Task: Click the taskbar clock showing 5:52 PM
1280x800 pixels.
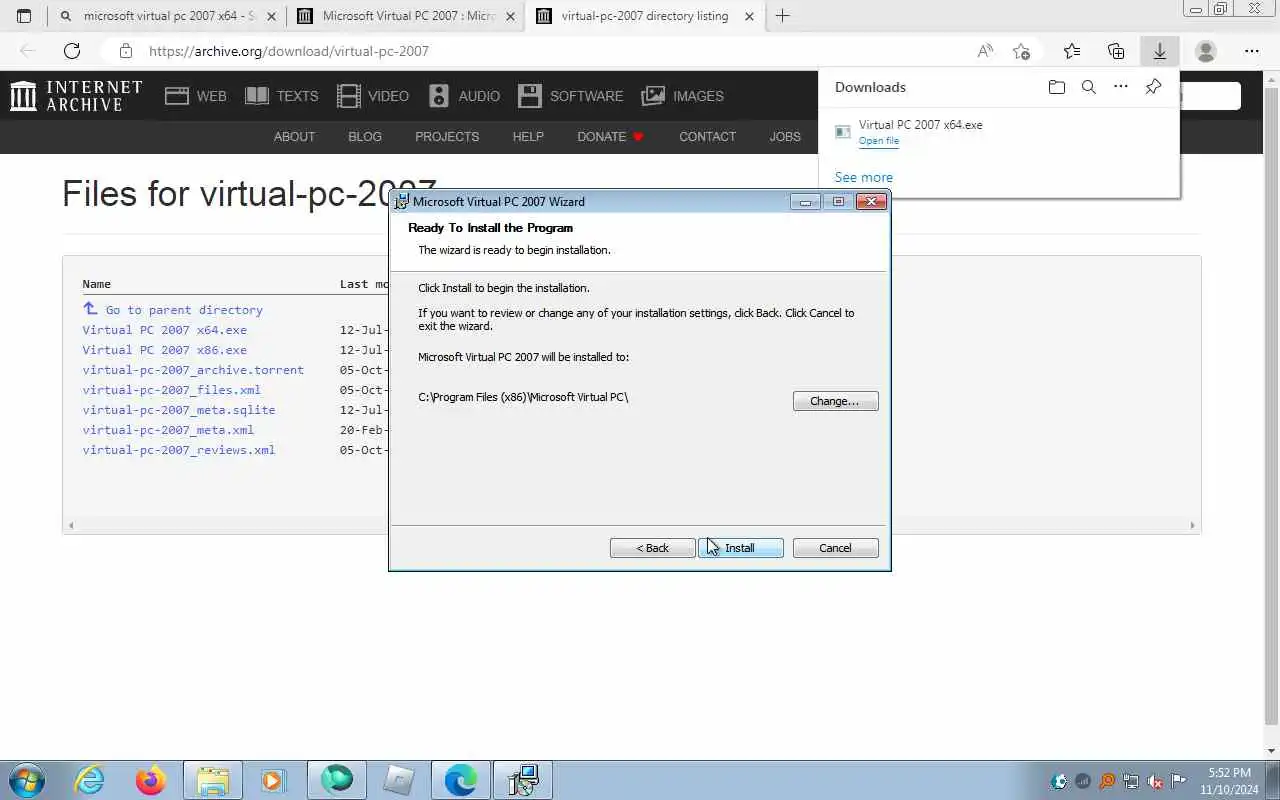Action: (1229, 781)
